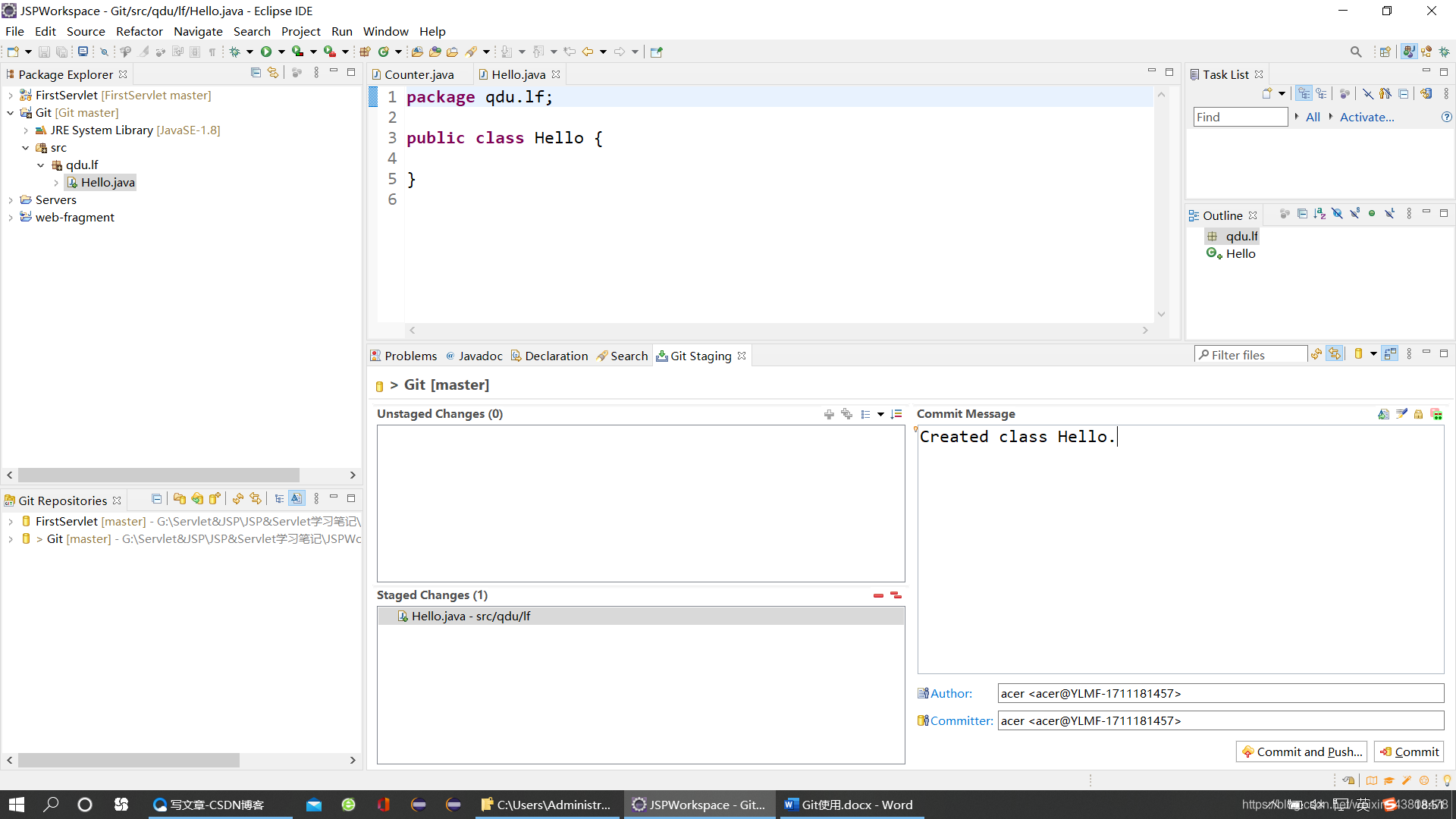Image resolution: width=1456 pixels, height=819 pixels.
Task: Select Hello.java in Staged Changes
Action: [641, 617]
